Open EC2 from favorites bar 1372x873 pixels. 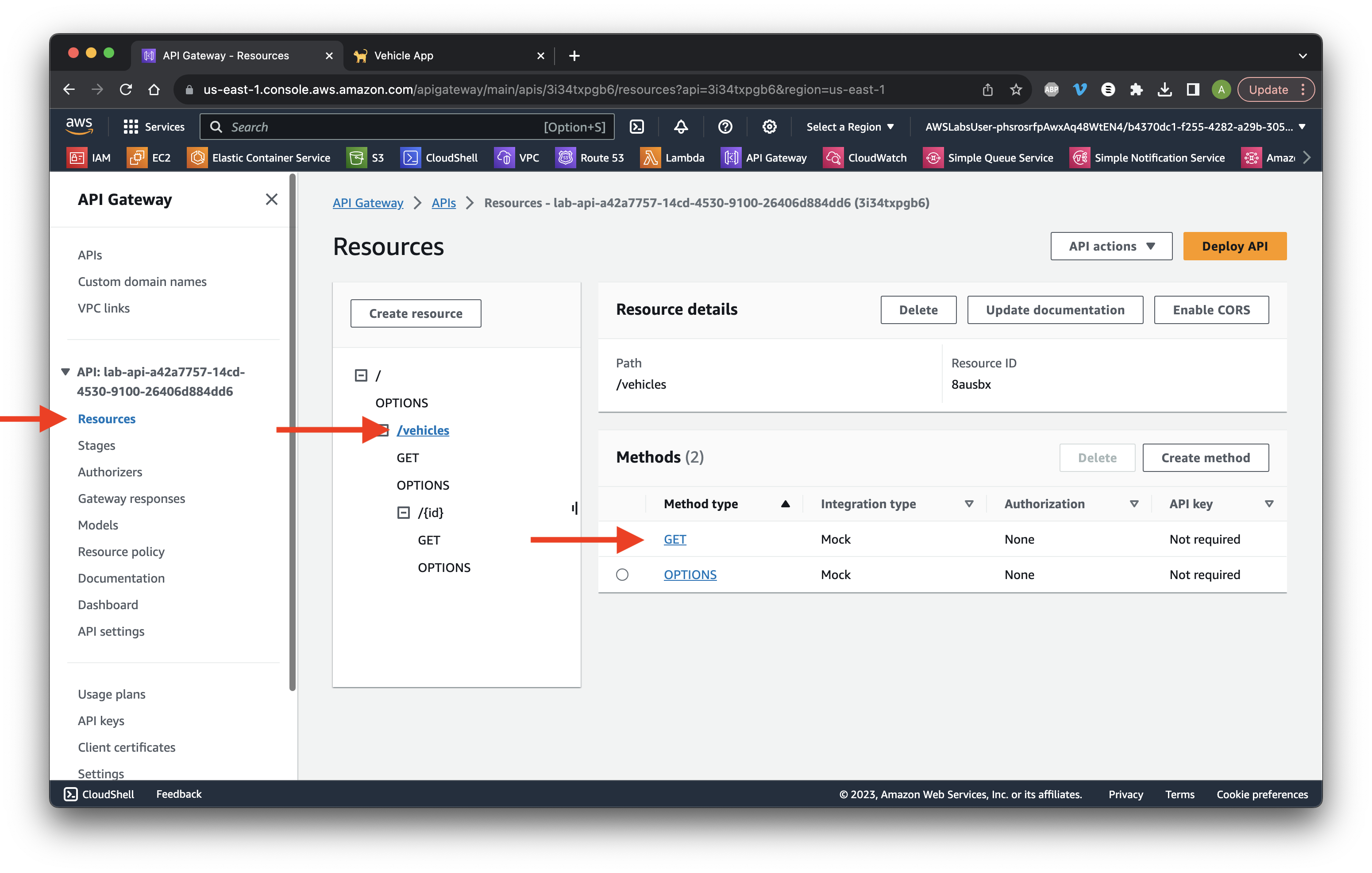149,158
